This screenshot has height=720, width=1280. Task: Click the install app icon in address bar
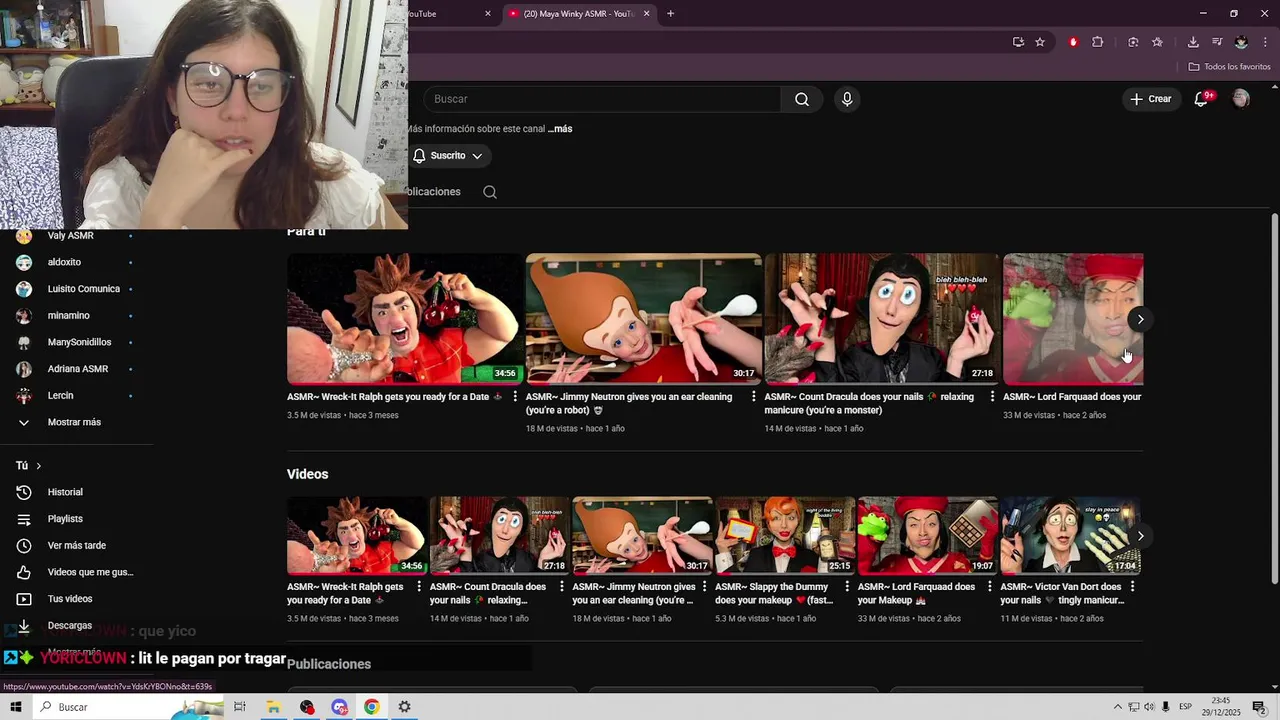point(1018,42)
